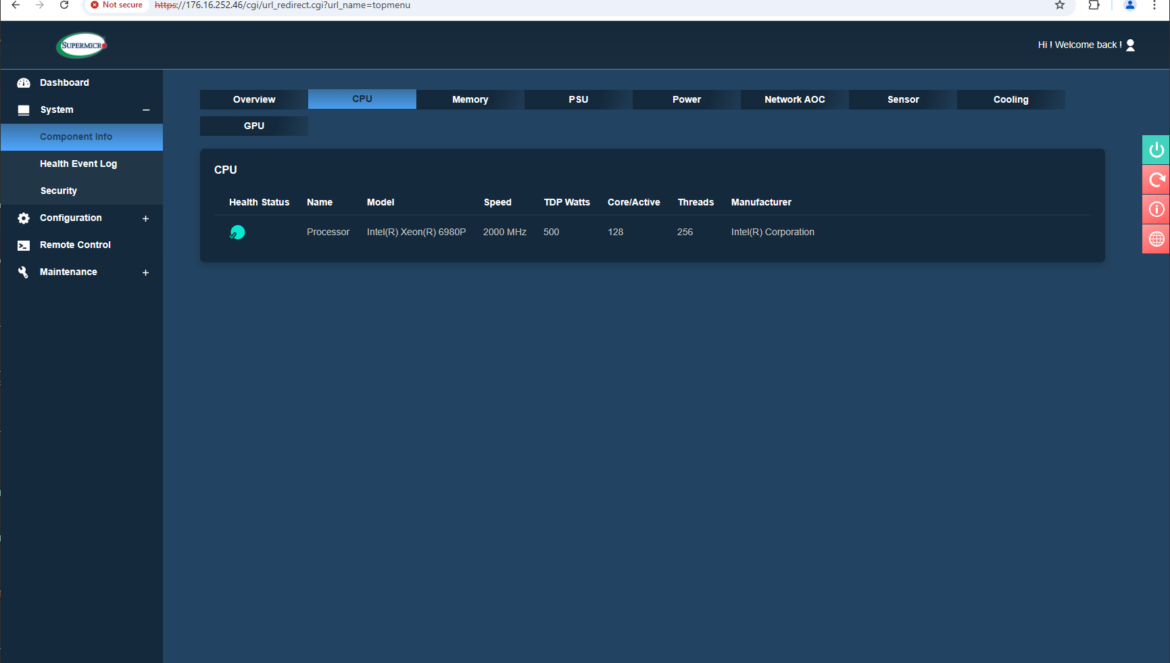The image size is (1170, 663).
Task: Switch to the Cooling tab
Action: [x=1011, y=99]
